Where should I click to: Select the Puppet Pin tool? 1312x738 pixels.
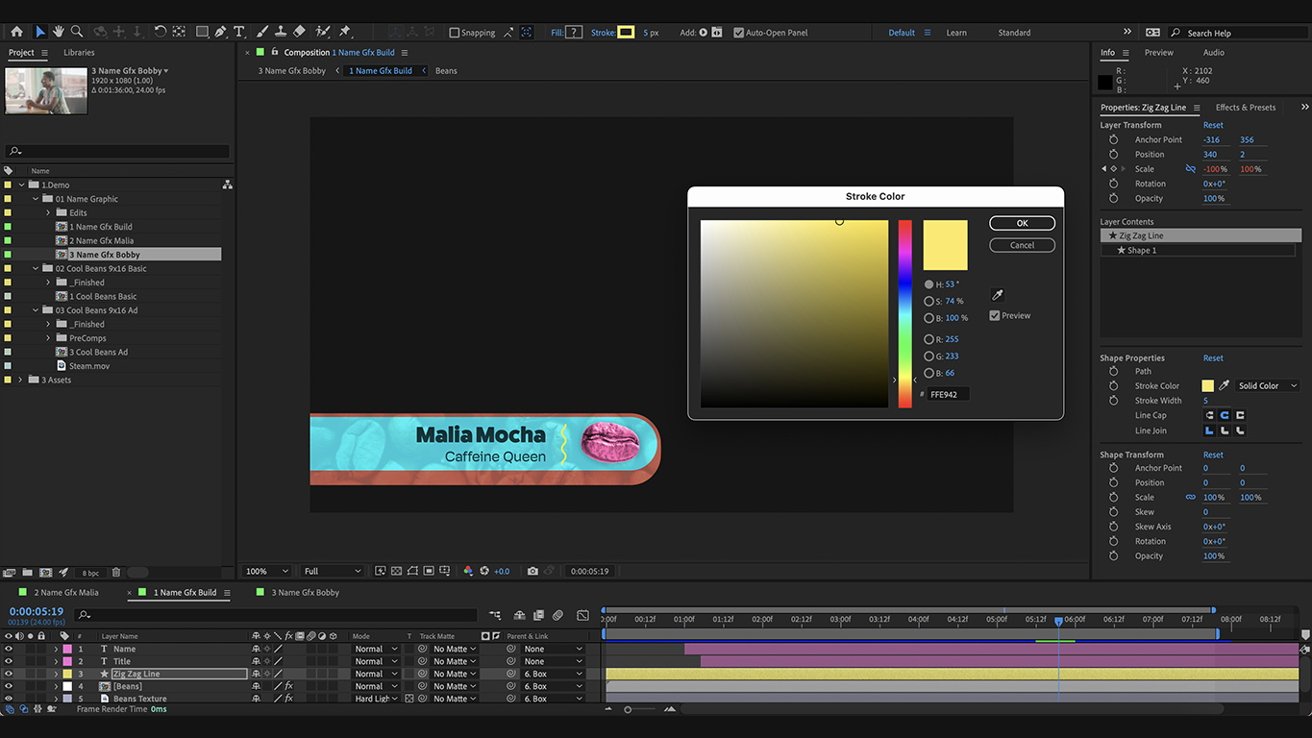point(345,32)
